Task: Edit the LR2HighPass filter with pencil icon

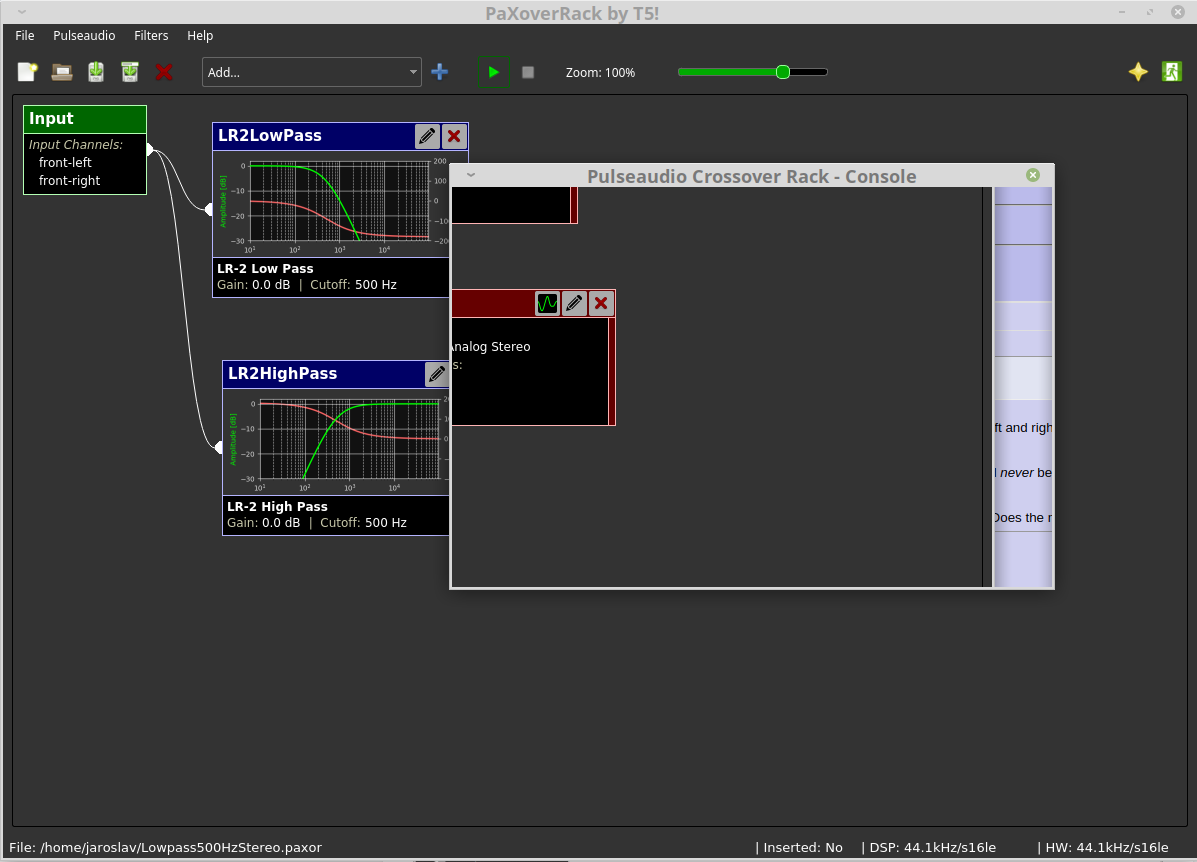Action: pyautogui.click(x=437, y=374)
